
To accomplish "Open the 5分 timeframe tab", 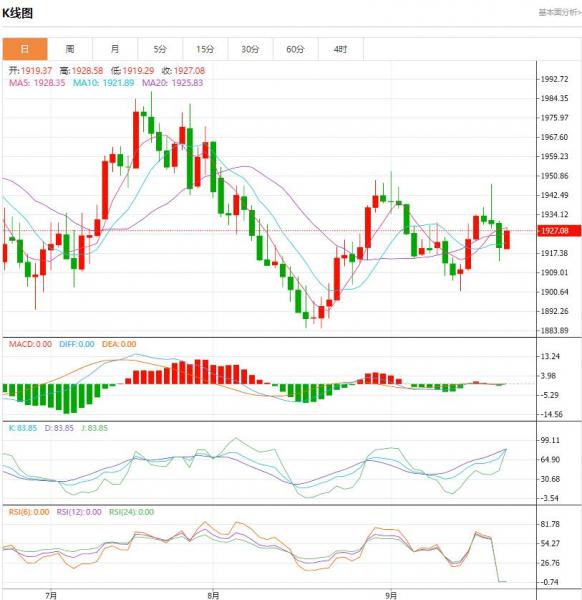I will coord(160,49).
